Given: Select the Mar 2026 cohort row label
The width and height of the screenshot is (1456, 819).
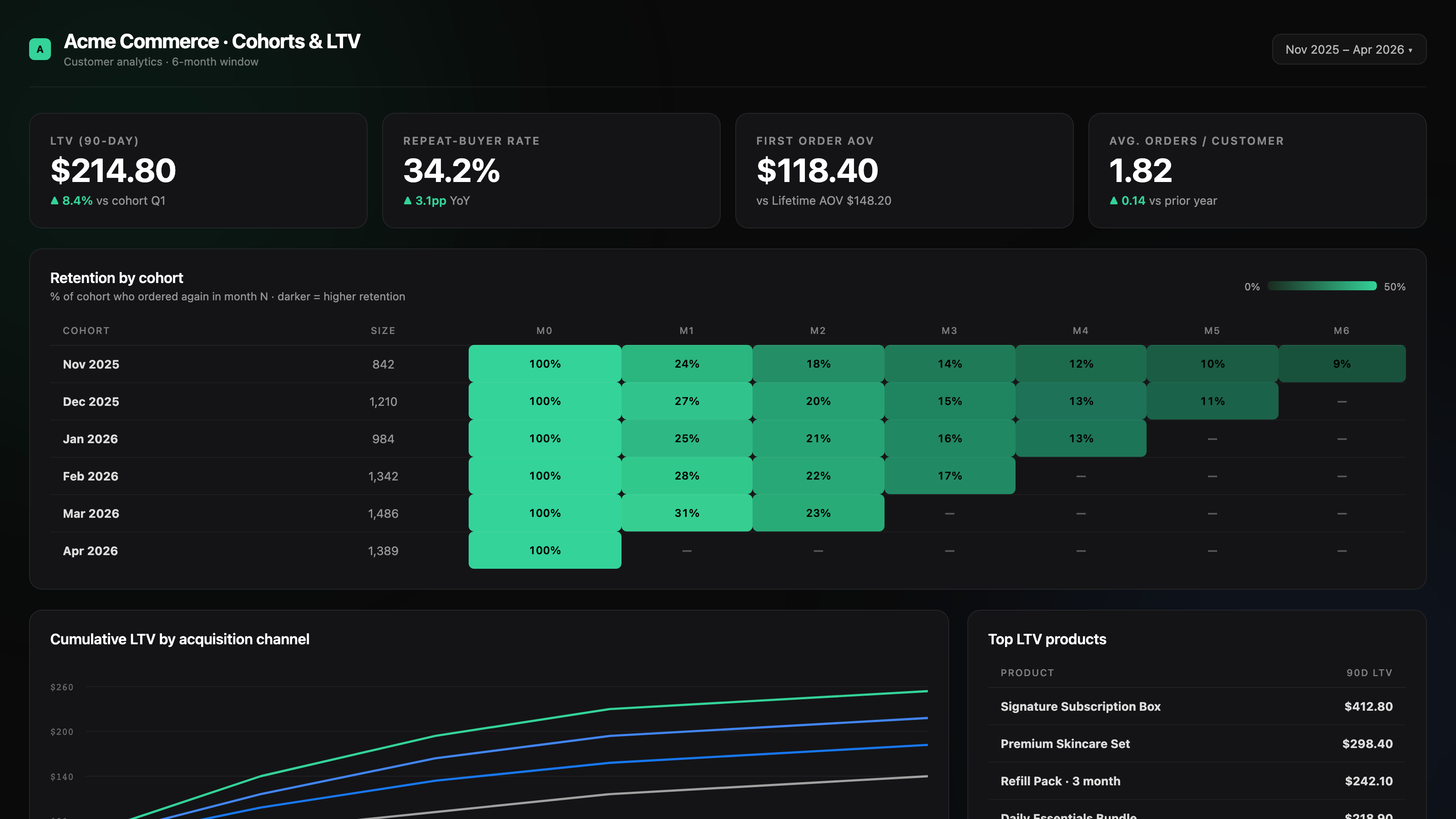Looking at the screenshot, I should tap(91, 513).
